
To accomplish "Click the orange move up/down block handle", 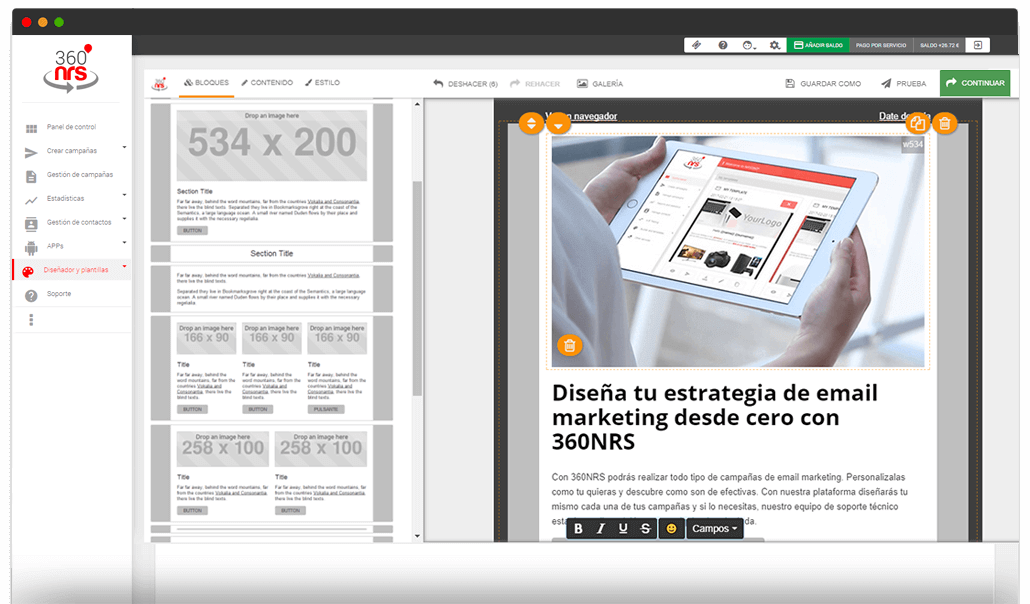I will [x=532, y=124].
